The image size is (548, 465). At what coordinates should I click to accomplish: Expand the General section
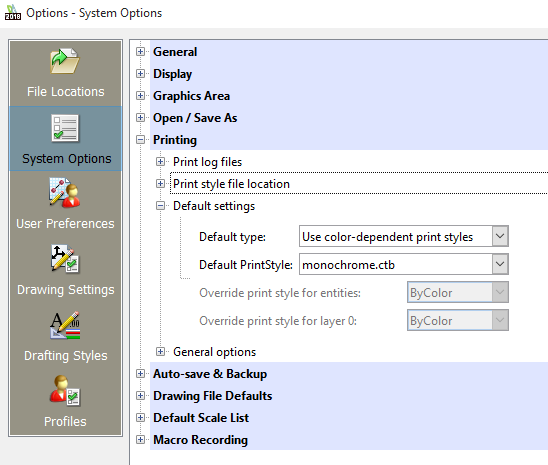140,52
